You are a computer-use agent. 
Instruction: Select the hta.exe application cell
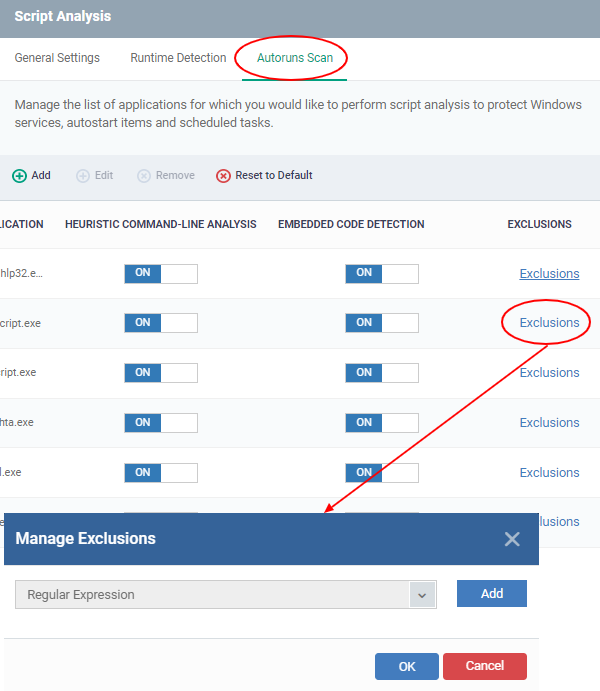pyautogui.click(x=17, y=423)
